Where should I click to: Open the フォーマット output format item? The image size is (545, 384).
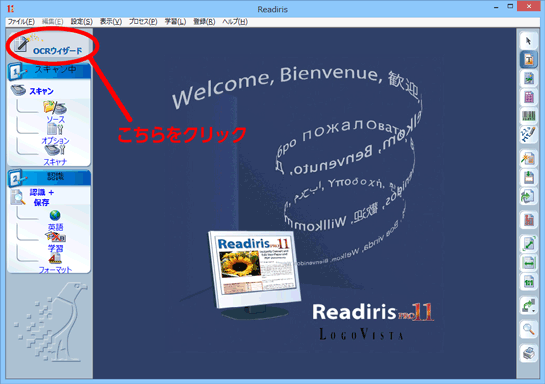(55, 263)
